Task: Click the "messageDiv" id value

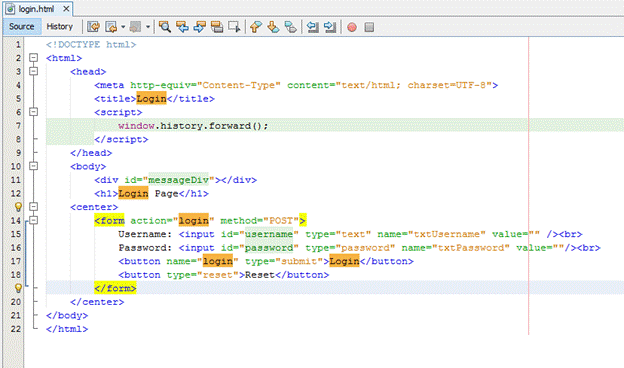Action: pyautogui.click(x=179, y=180)
